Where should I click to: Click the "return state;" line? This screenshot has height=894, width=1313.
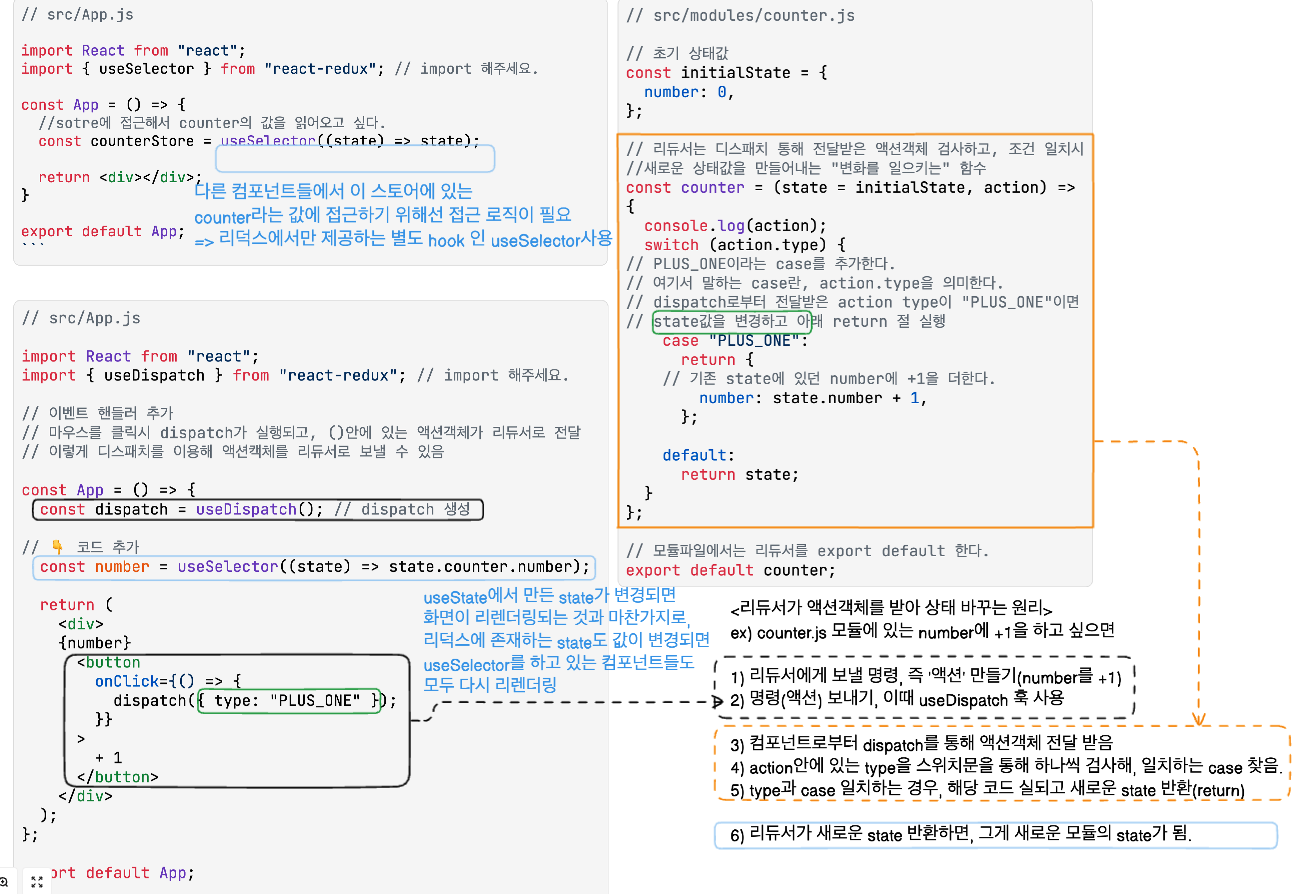click(740, 474)
